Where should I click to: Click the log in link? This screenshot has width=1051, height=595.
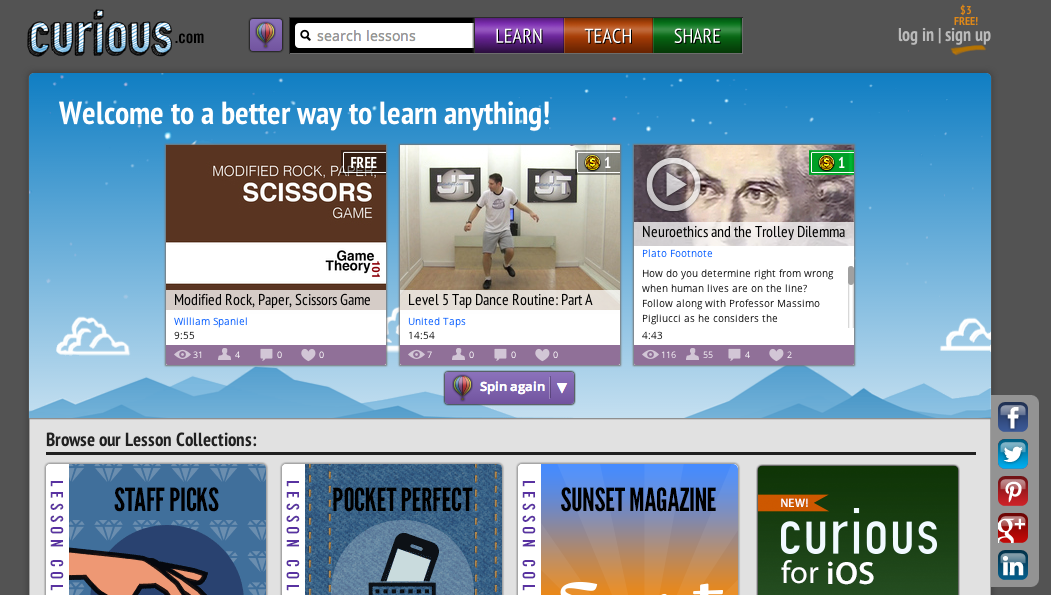tap(916, 35)
